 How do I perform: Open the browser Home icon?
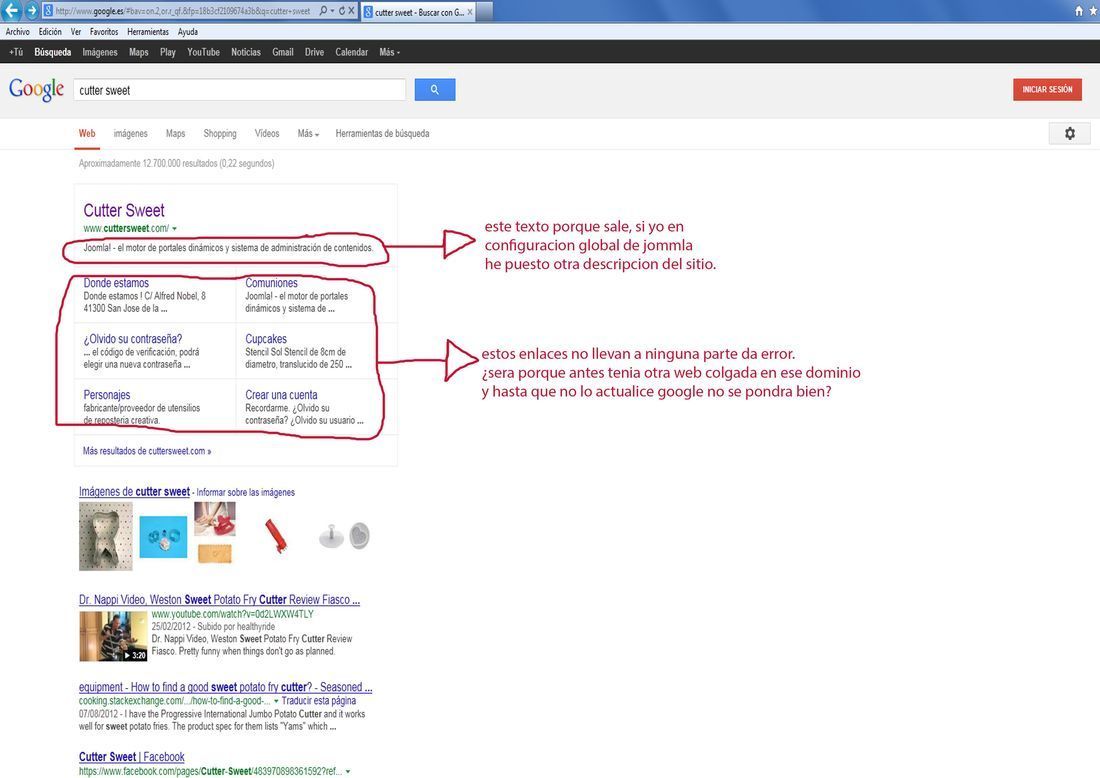(1079, 11)
